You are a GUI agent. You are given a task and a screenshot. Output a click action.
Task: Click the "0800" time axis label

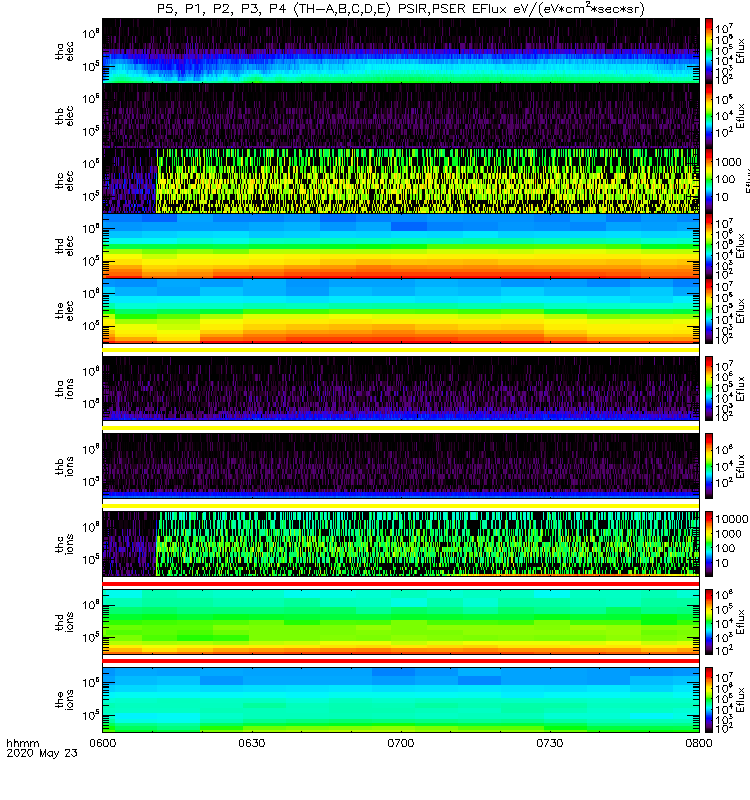pyautogui.click(x=698, y=743)
